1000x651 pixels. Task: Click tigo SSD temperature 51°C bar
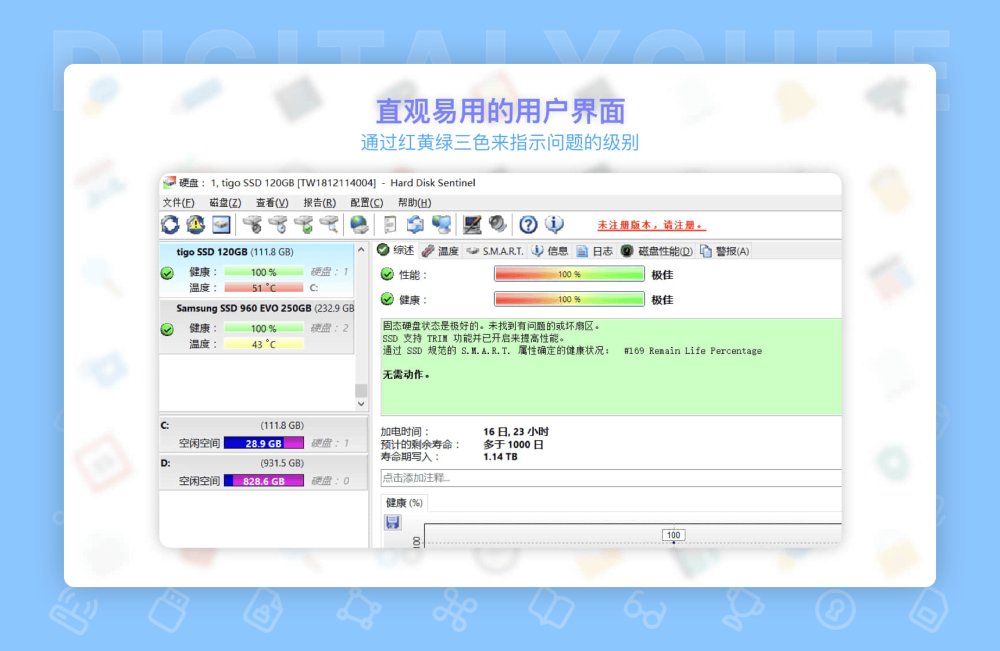pos(264,288)
